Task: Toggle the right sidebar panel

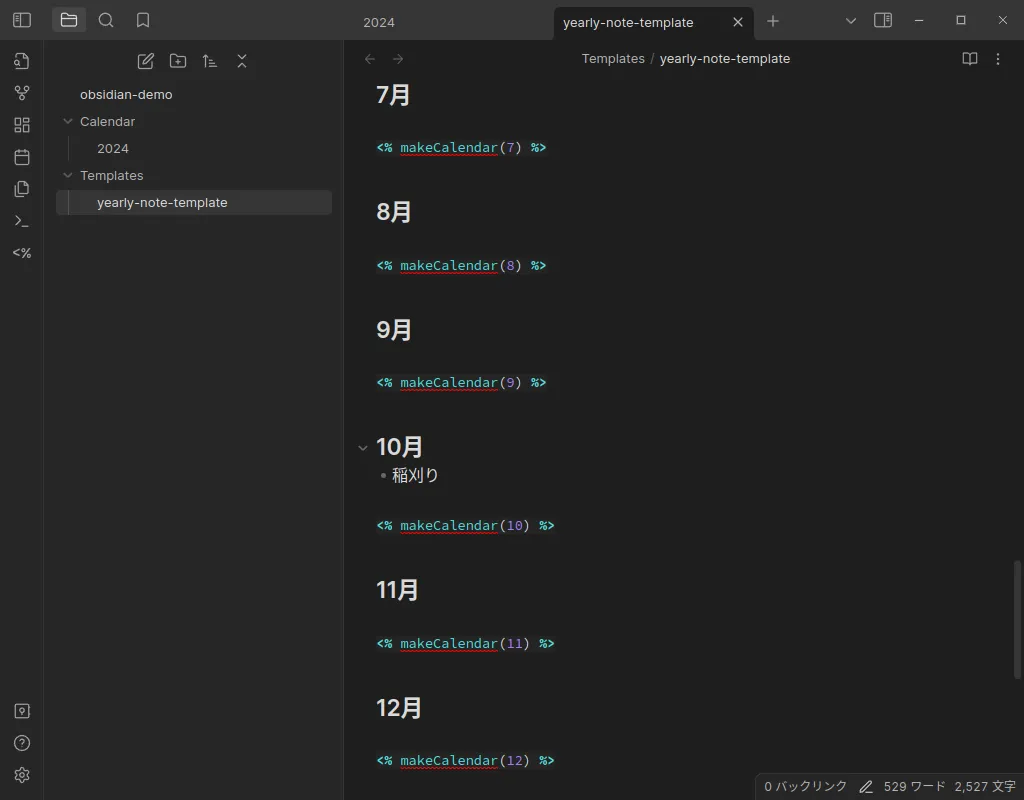Action: [883, 20]
